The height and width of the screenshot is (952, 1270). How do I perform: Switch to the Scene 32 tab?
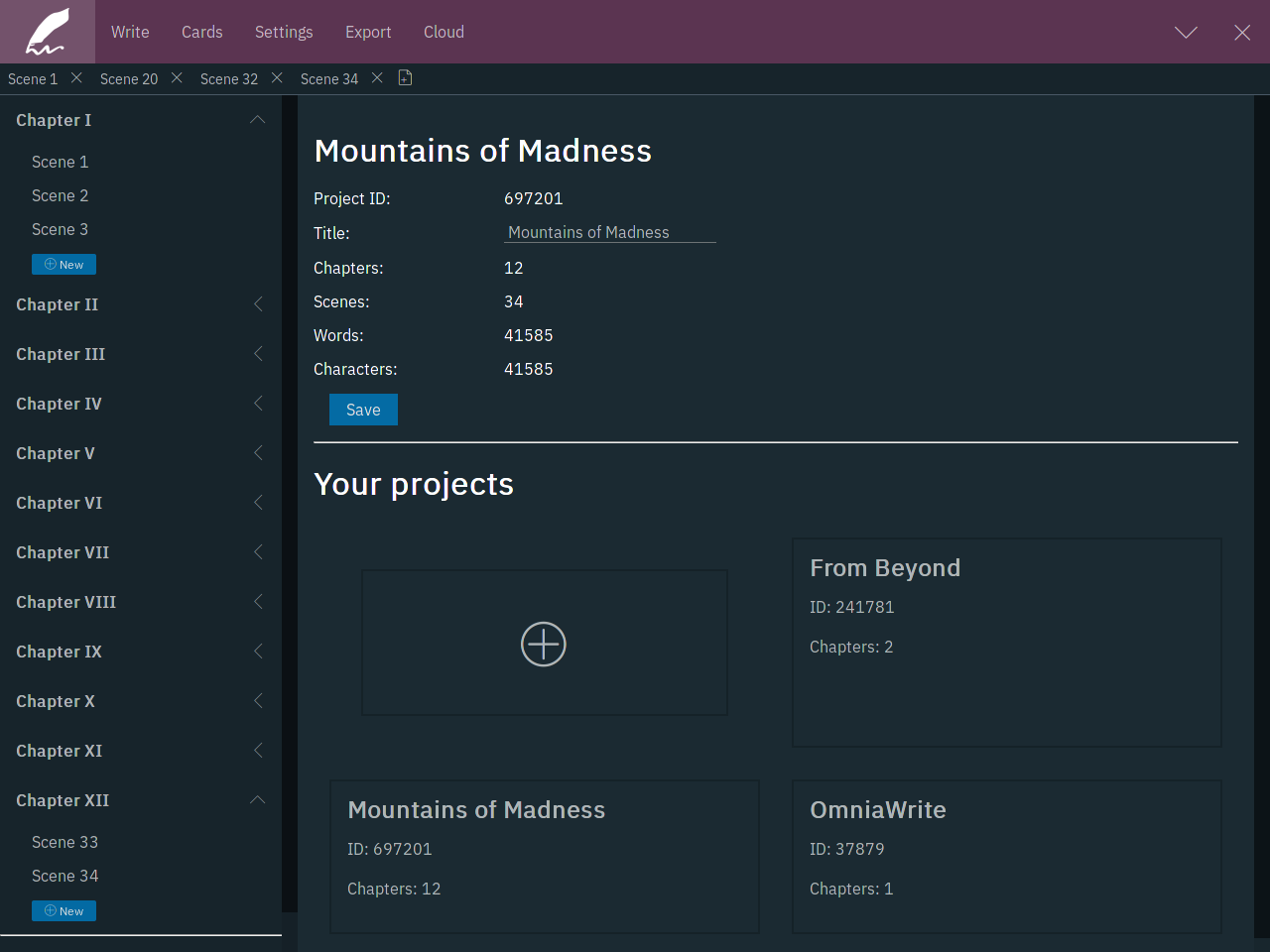pyautogui.click(x=229, y=79)
